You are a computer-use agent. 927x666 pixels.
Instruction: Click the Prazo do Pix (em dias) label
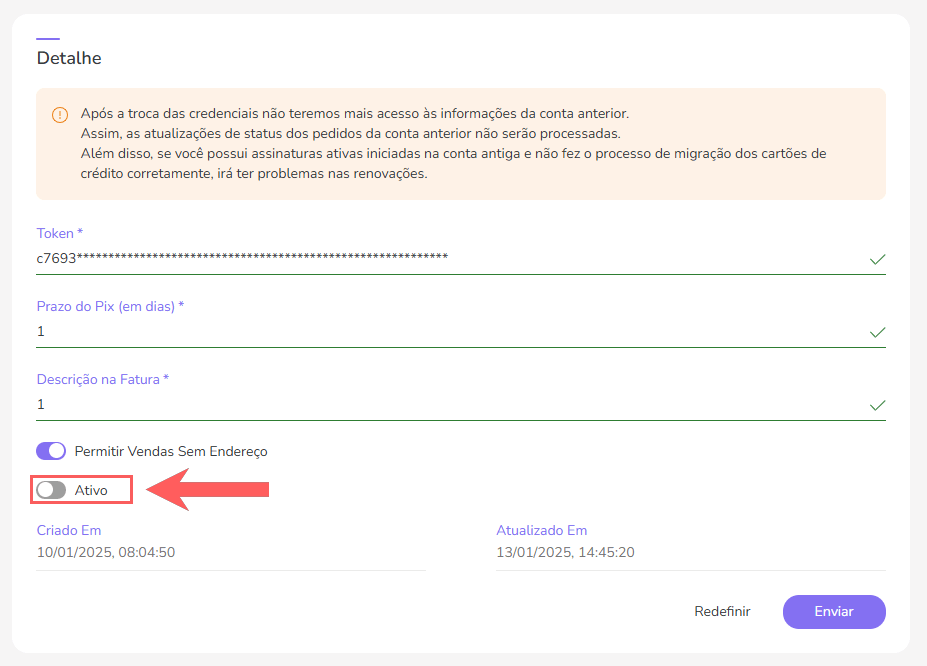pos(111,307)
